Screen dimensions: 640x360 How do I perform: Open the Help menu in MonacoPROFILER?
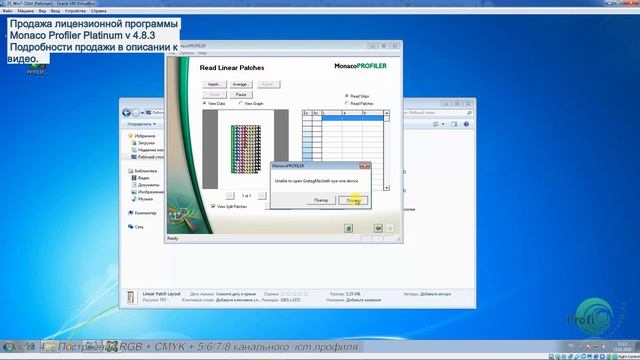202,53
